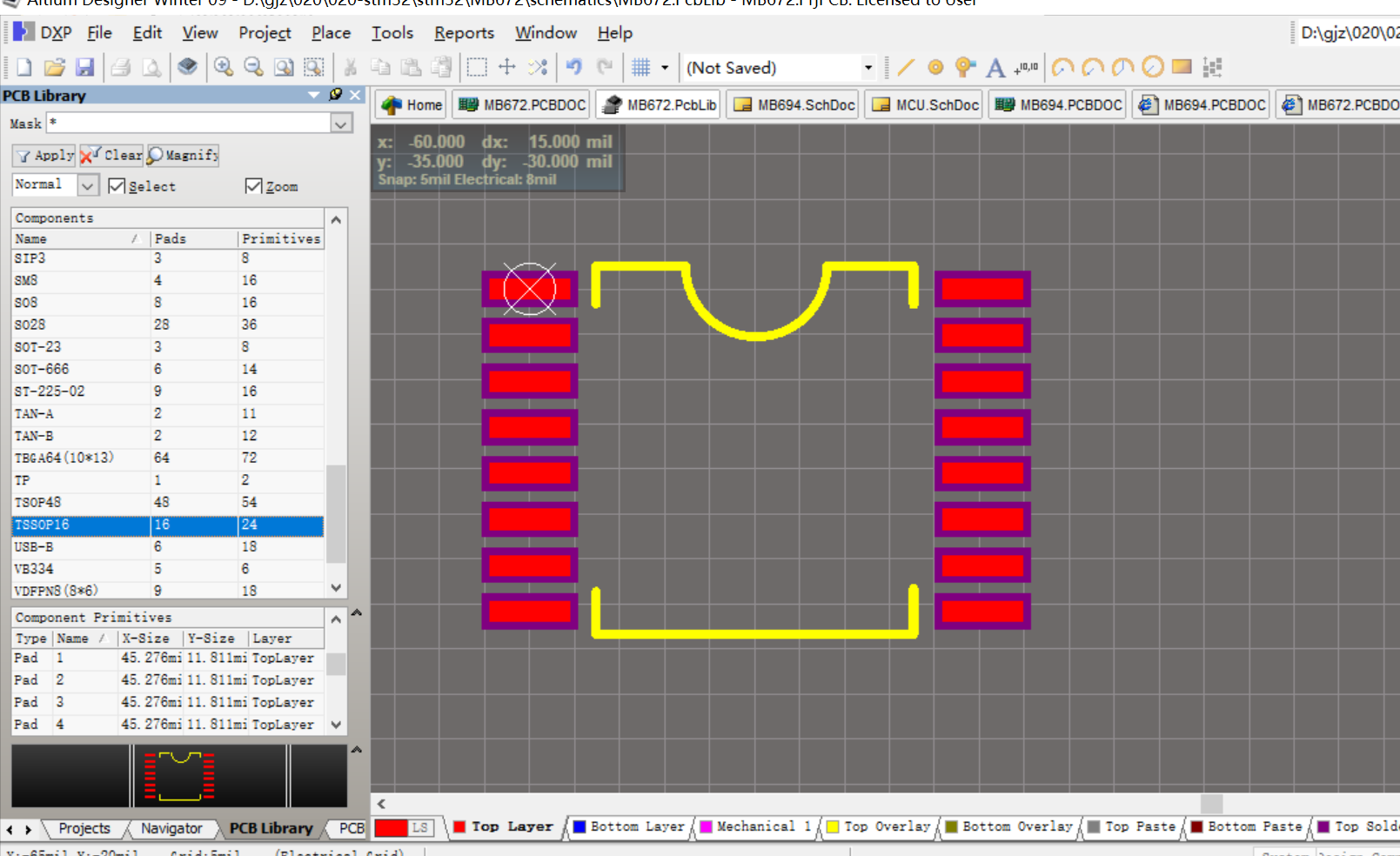Image resolution: width=1400 pixels, height=856 pixels.
Task: Open print preview from the toolbar
Action: click(x=151, y=67)
